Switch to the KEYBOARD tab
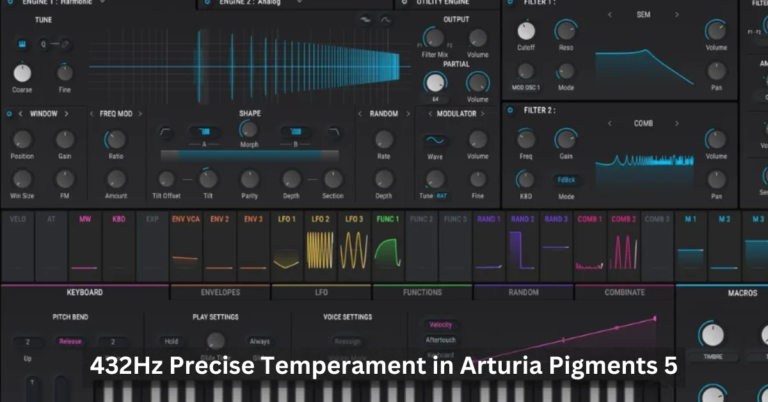Image resolution: width=768 pixels, height=402 pixels. pyautogui.click(x=85, y=292)
